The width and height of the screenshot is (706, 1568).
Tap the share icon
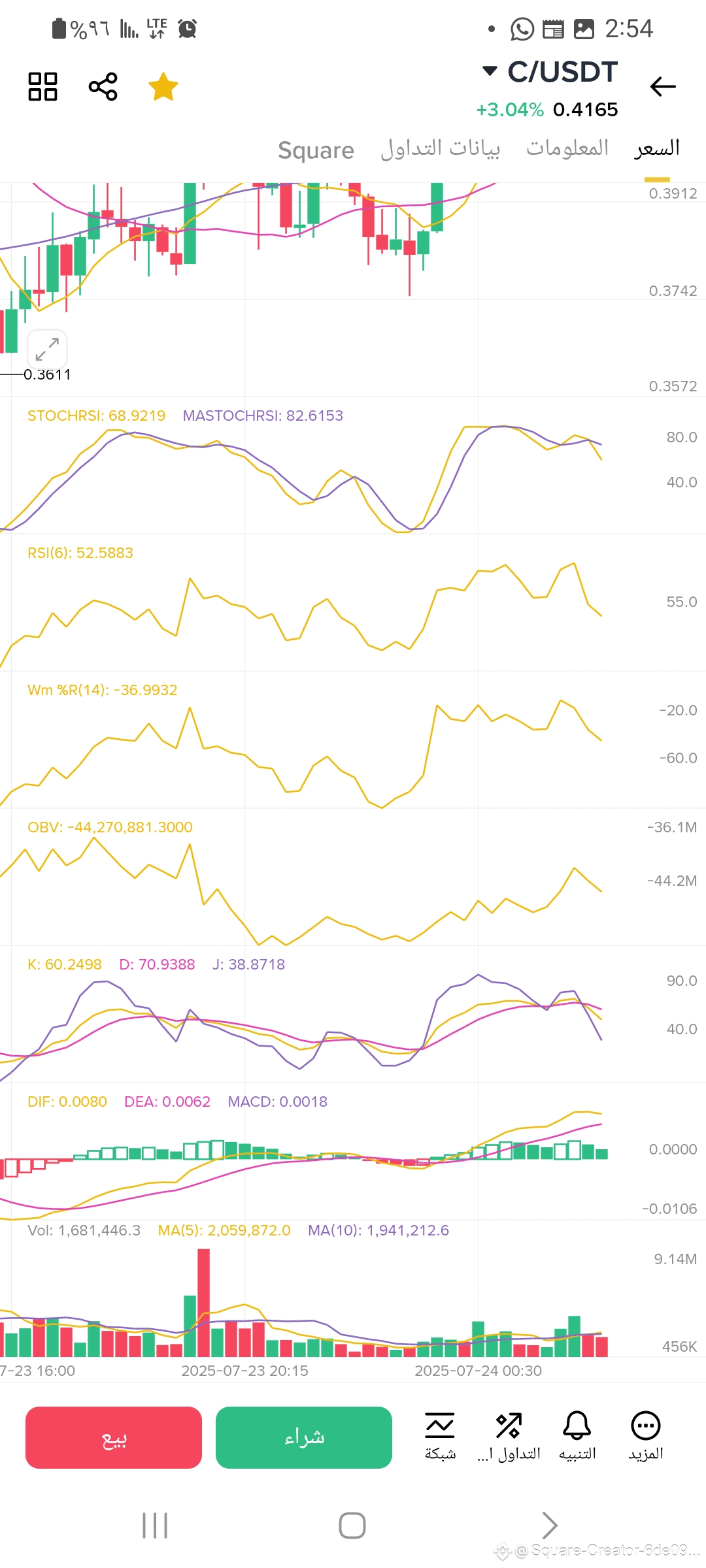pyautogui.click(x=103, y=86)
